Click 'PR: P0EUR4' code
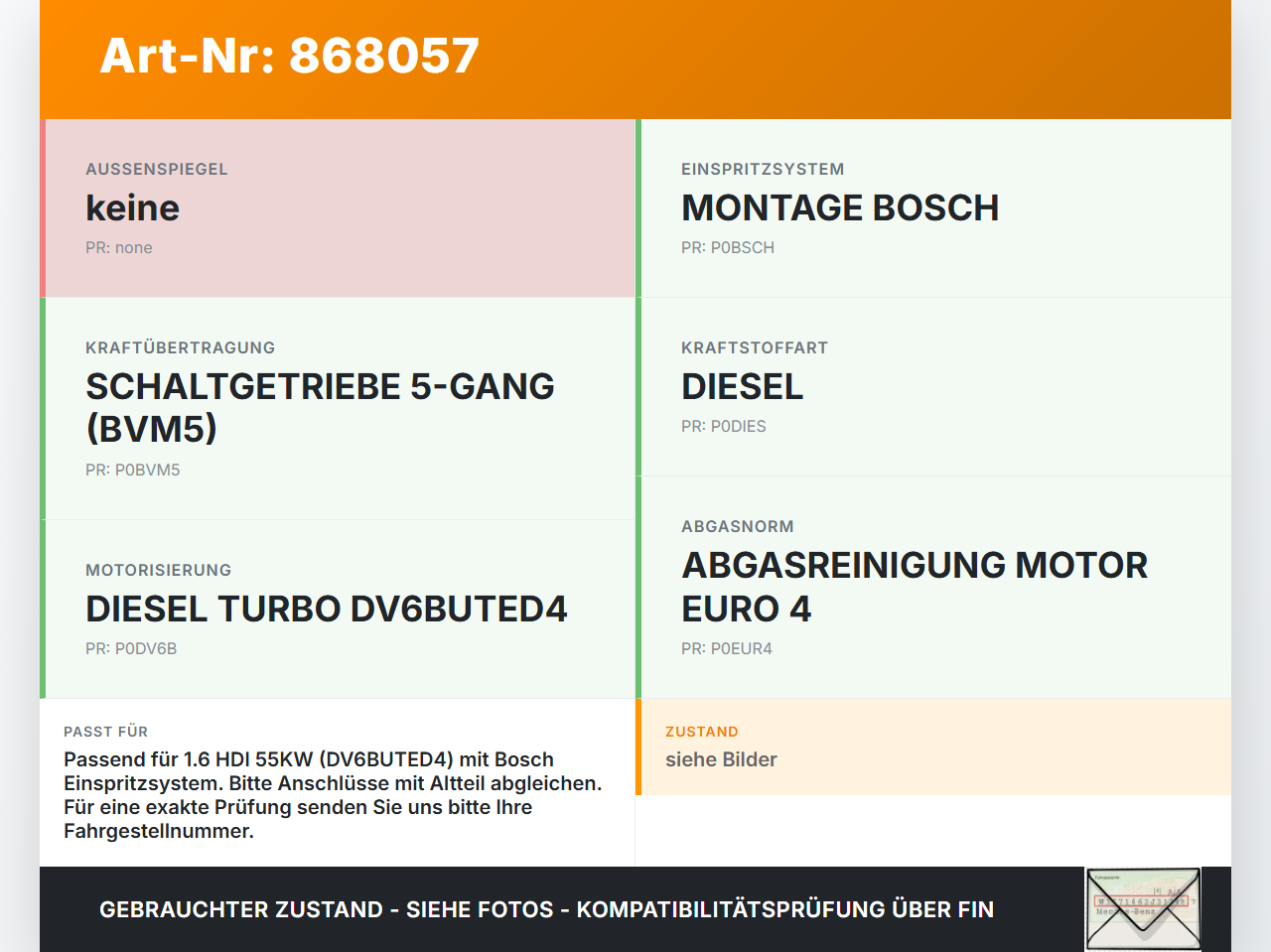 (727, 648)
